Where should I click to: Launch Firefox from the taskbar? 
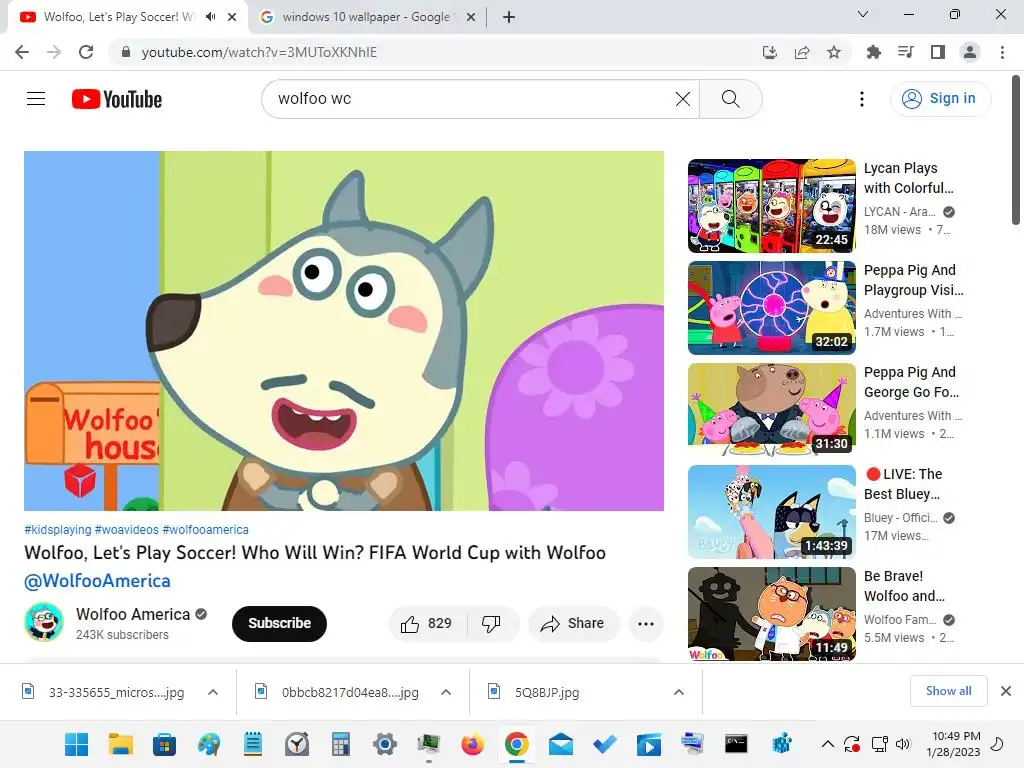pos(472,744)
